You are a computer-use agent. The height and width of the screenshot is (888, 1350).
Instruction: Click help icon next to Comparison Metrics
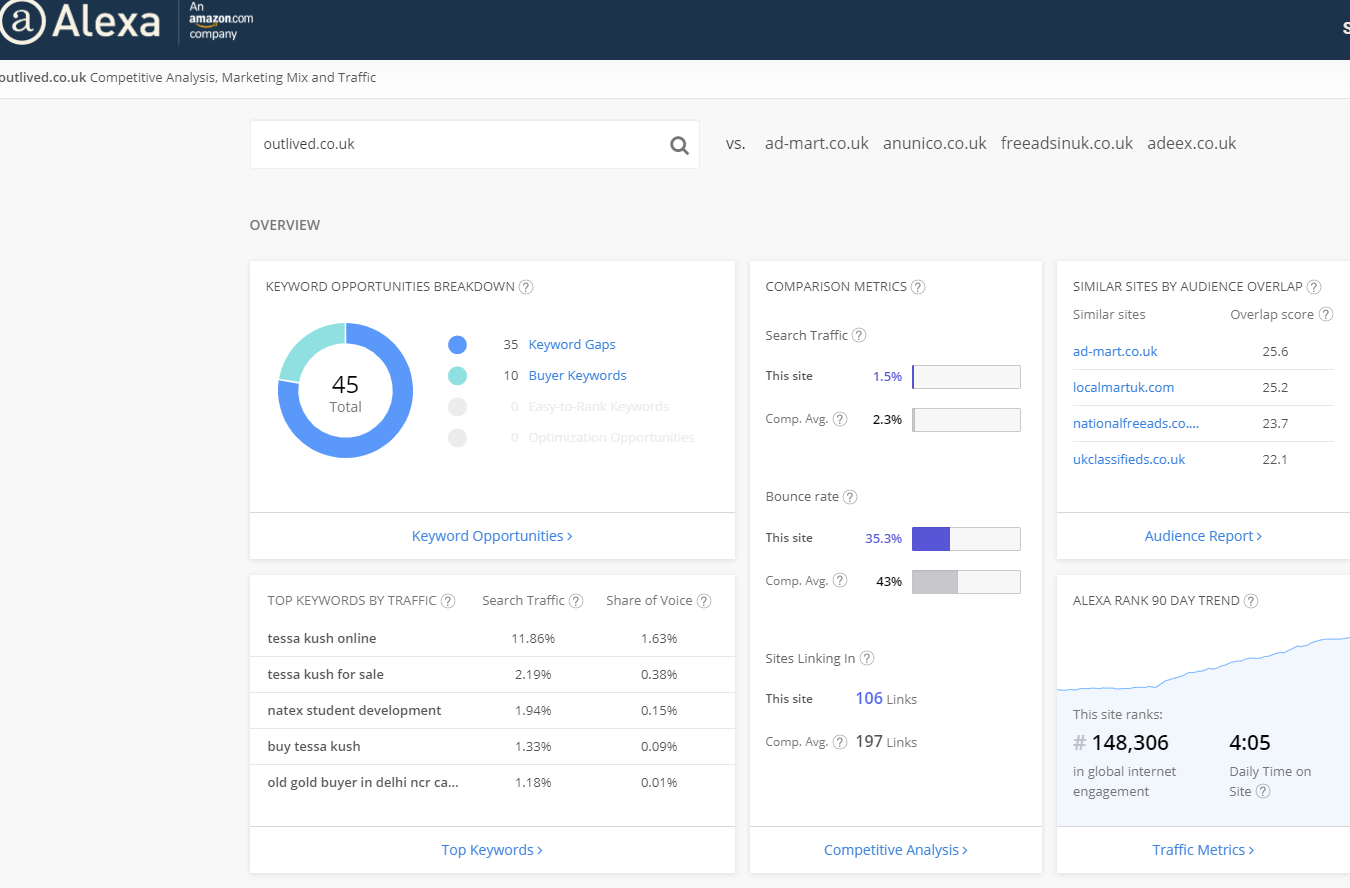tap(918, 287)
